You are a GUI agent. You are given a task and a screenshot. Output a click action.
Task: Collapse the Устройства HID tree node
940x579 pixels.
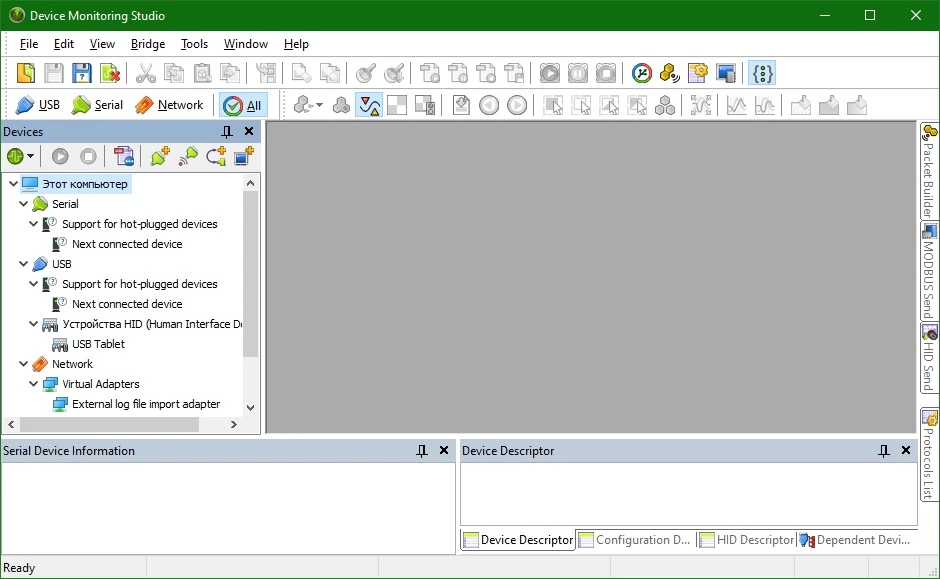34,324
